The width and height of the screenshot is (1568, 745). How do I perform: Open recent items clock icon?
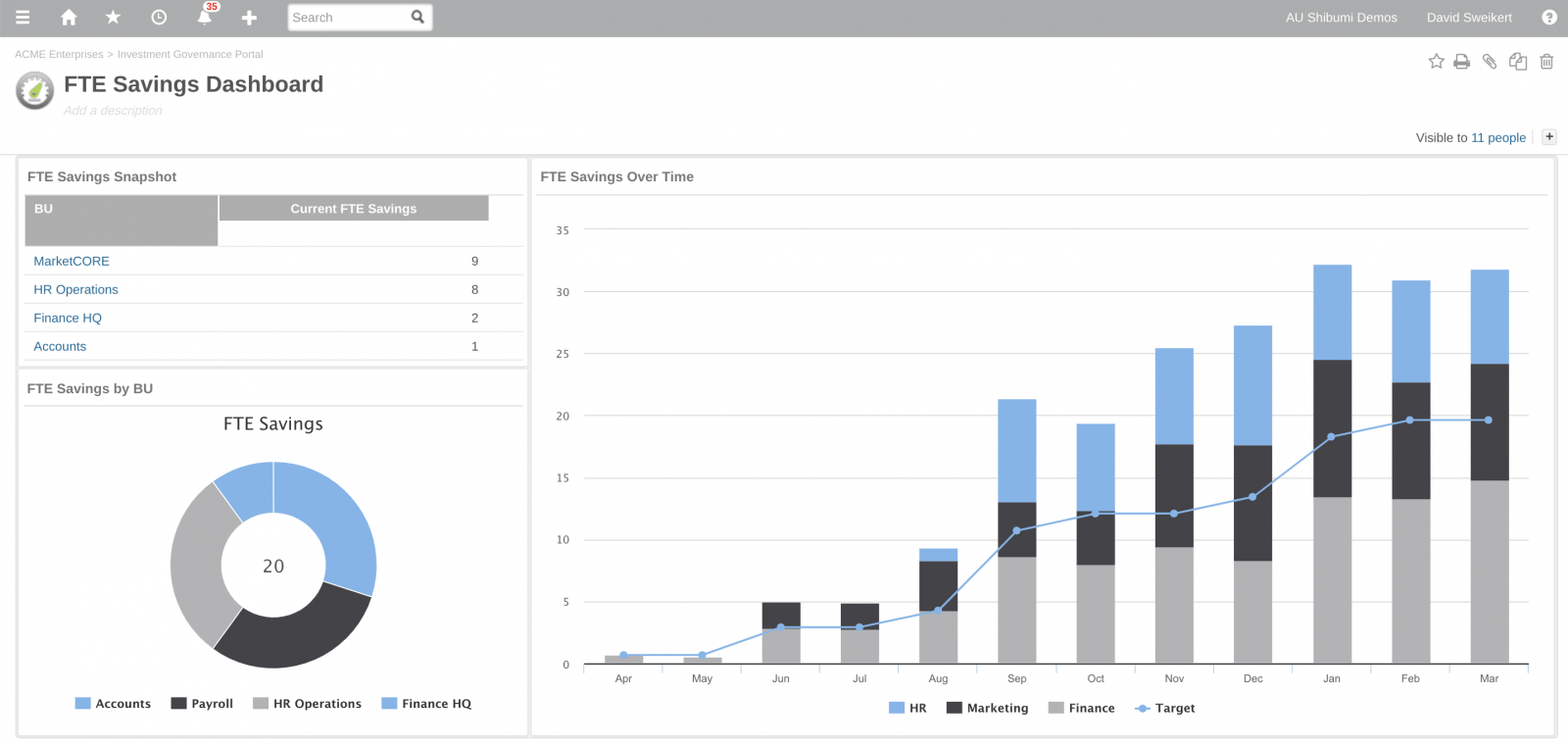coord(159,18)
